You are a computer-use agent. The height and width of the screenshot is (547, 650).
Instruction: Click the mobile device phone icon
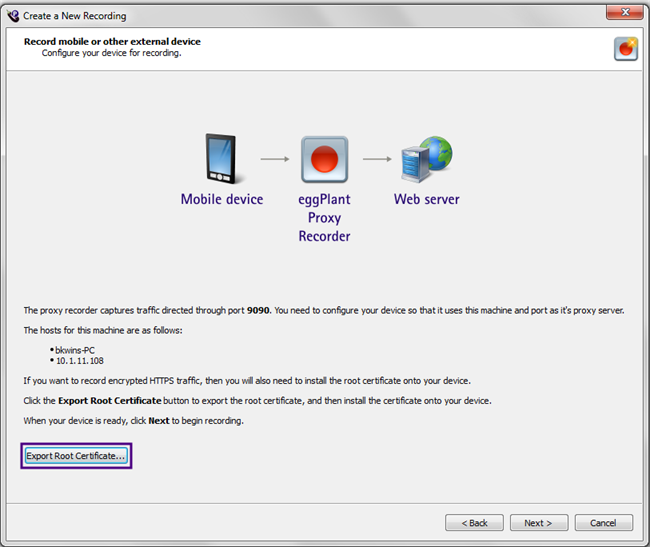tap(220, 158)
